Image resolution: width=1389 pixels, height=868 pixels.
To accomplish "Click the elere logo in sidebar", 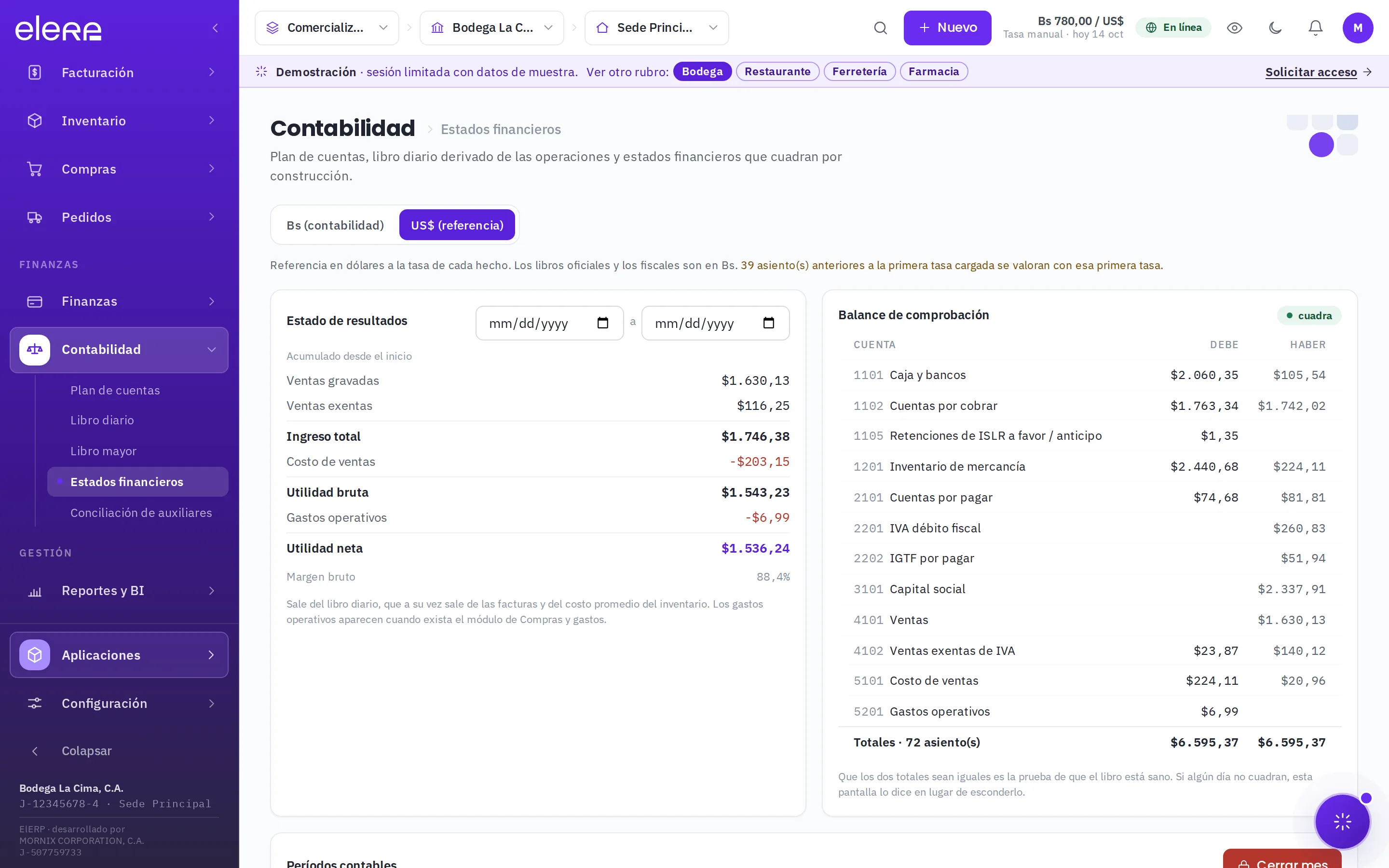I will pos(58,28).
